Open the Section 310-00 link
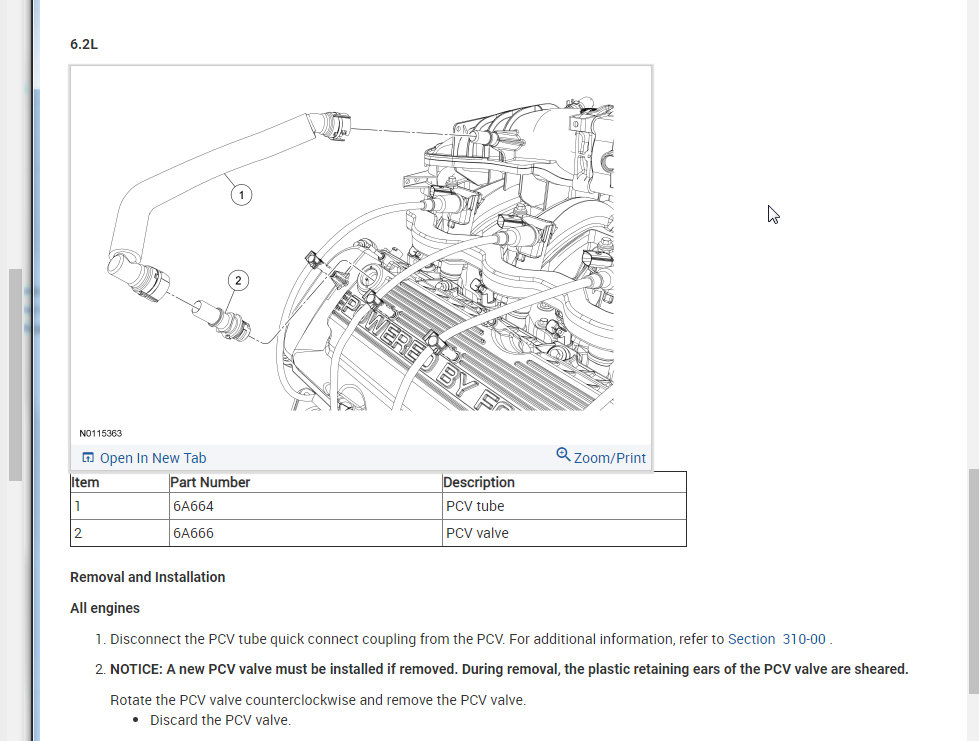 pyautogui.click(x=777, y=639)
